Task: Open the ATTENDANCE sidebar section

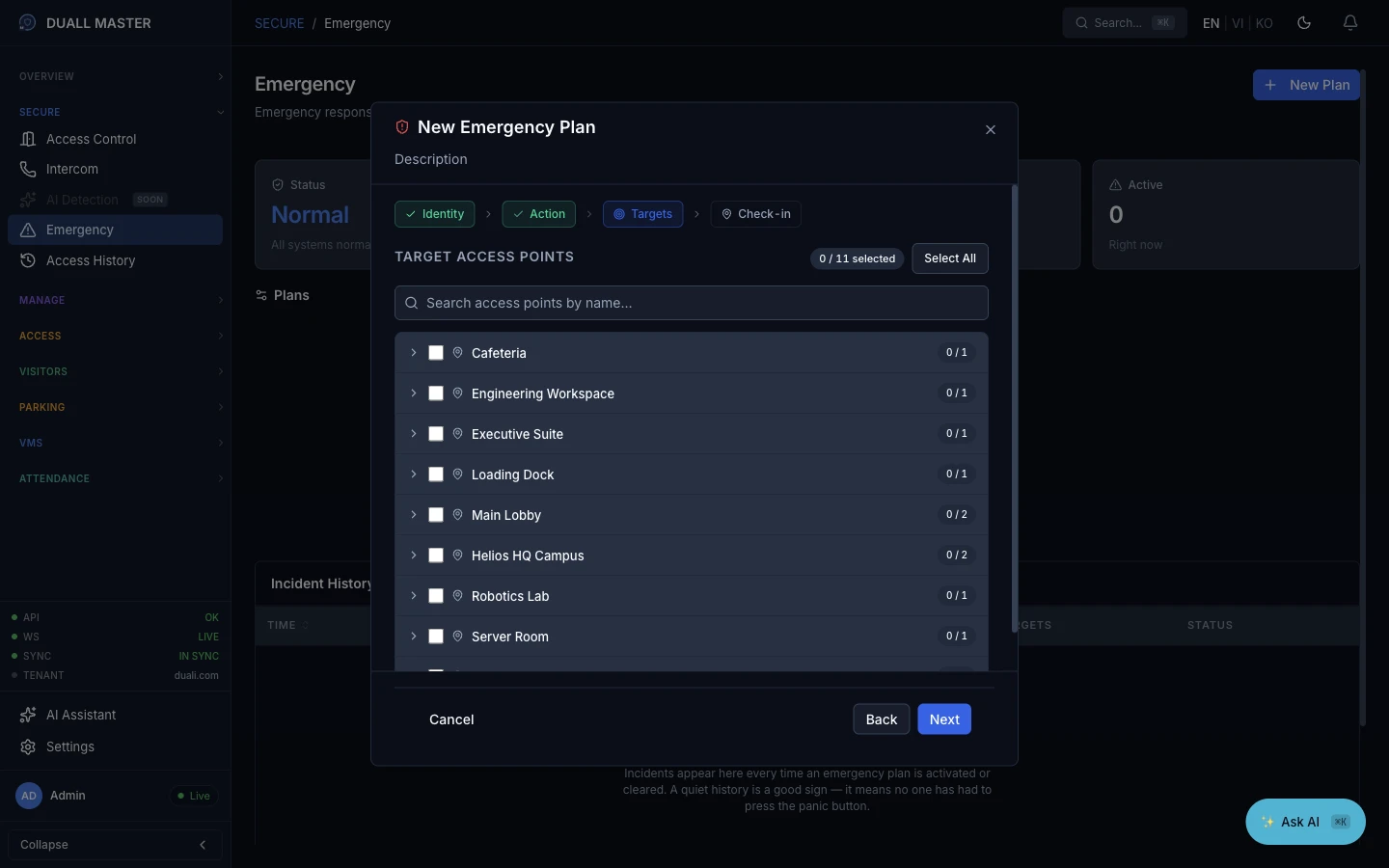Action: (121, 478)
